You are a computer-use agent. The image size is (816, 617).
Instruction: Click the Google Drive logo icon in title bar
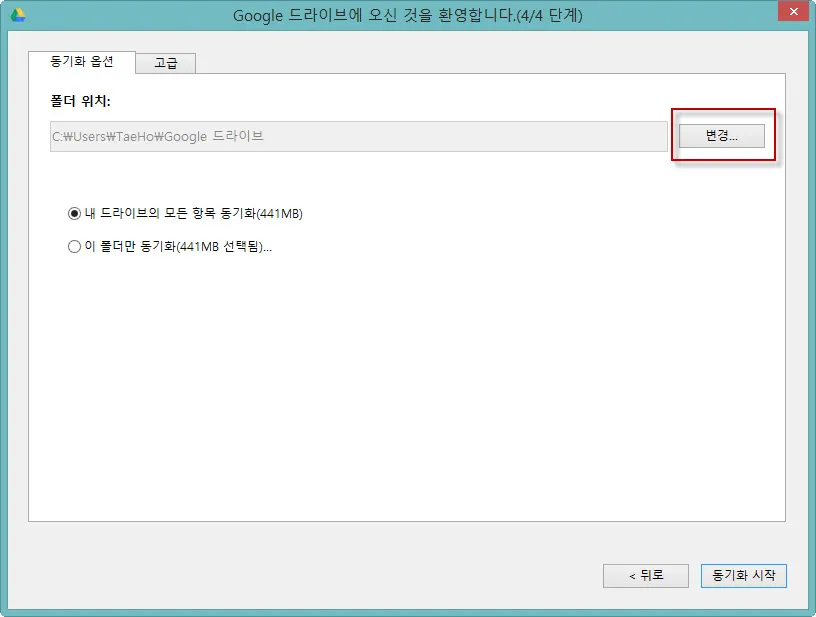click(18, 15)
